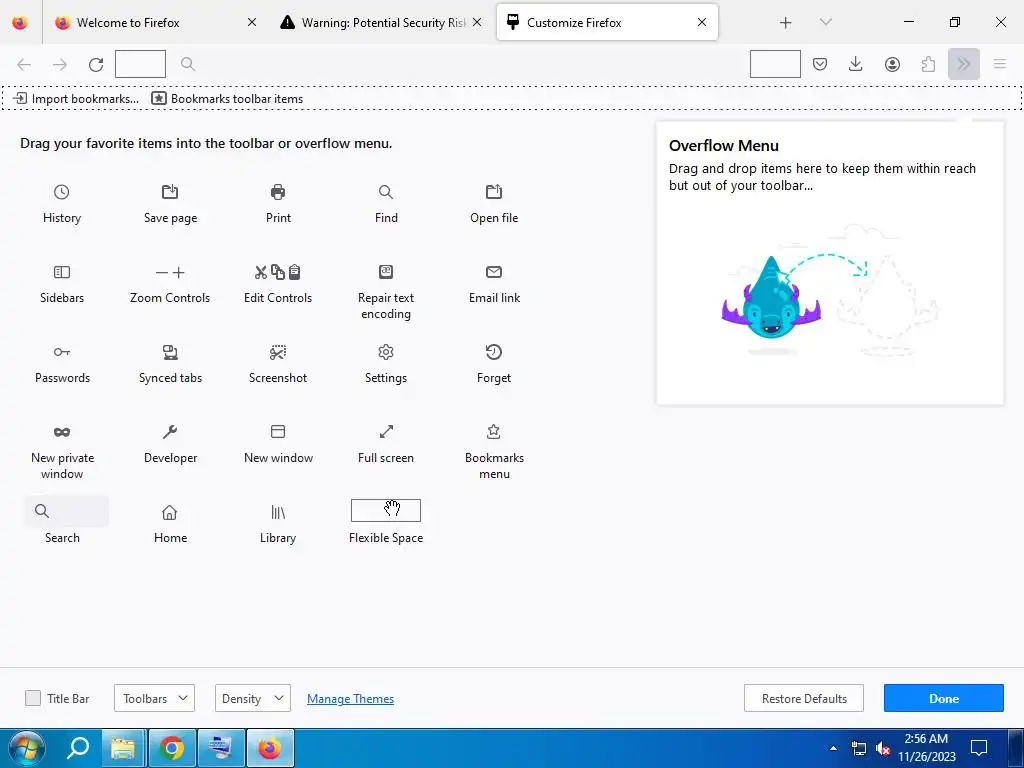Select the Open file item
Image resolution: width=1024 pixels, height=768 pixels.
[x=494, y=204]
